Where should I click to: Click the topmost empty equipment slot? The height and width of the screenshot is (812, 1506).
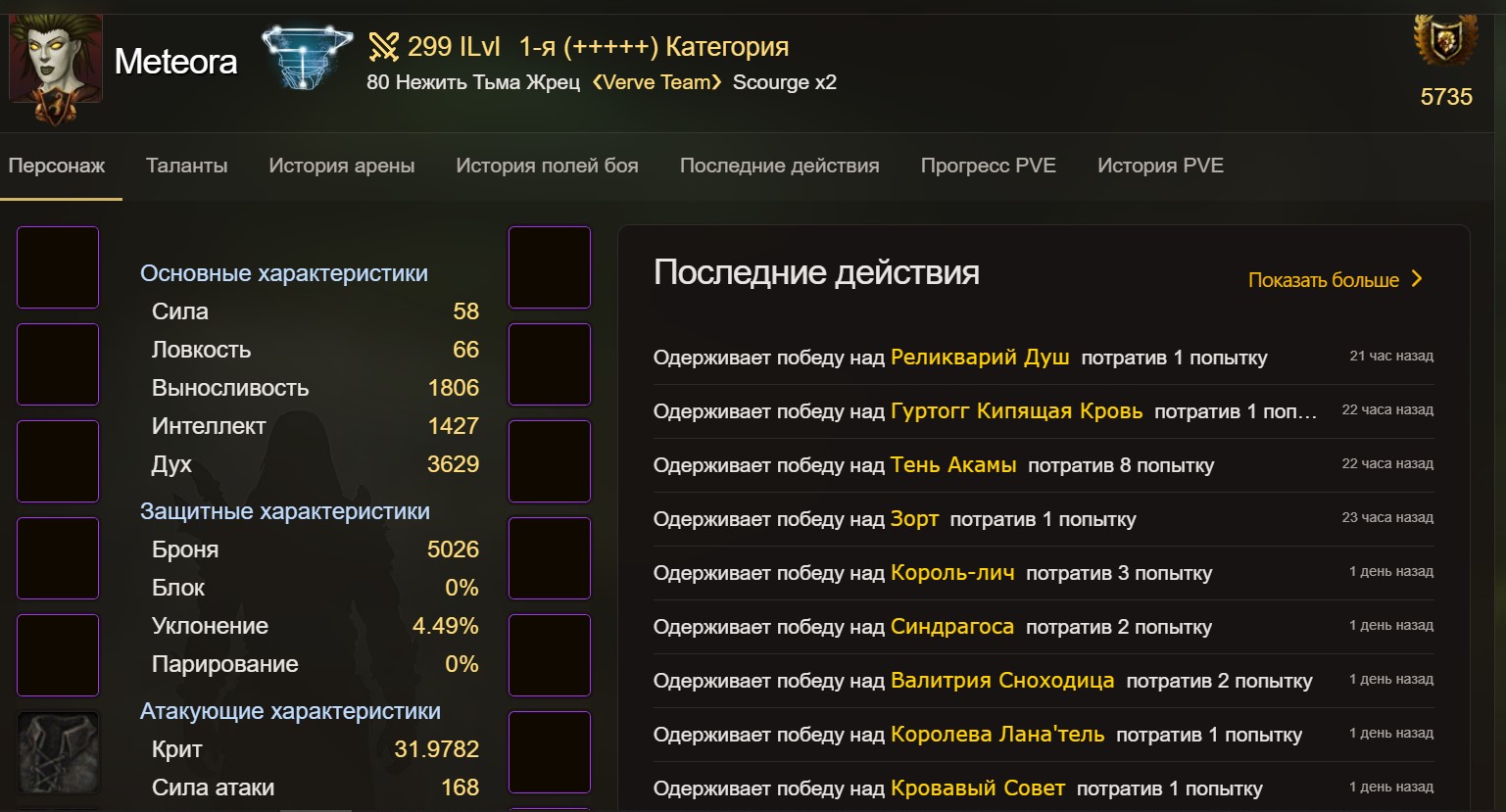click(x=58, y=266)
